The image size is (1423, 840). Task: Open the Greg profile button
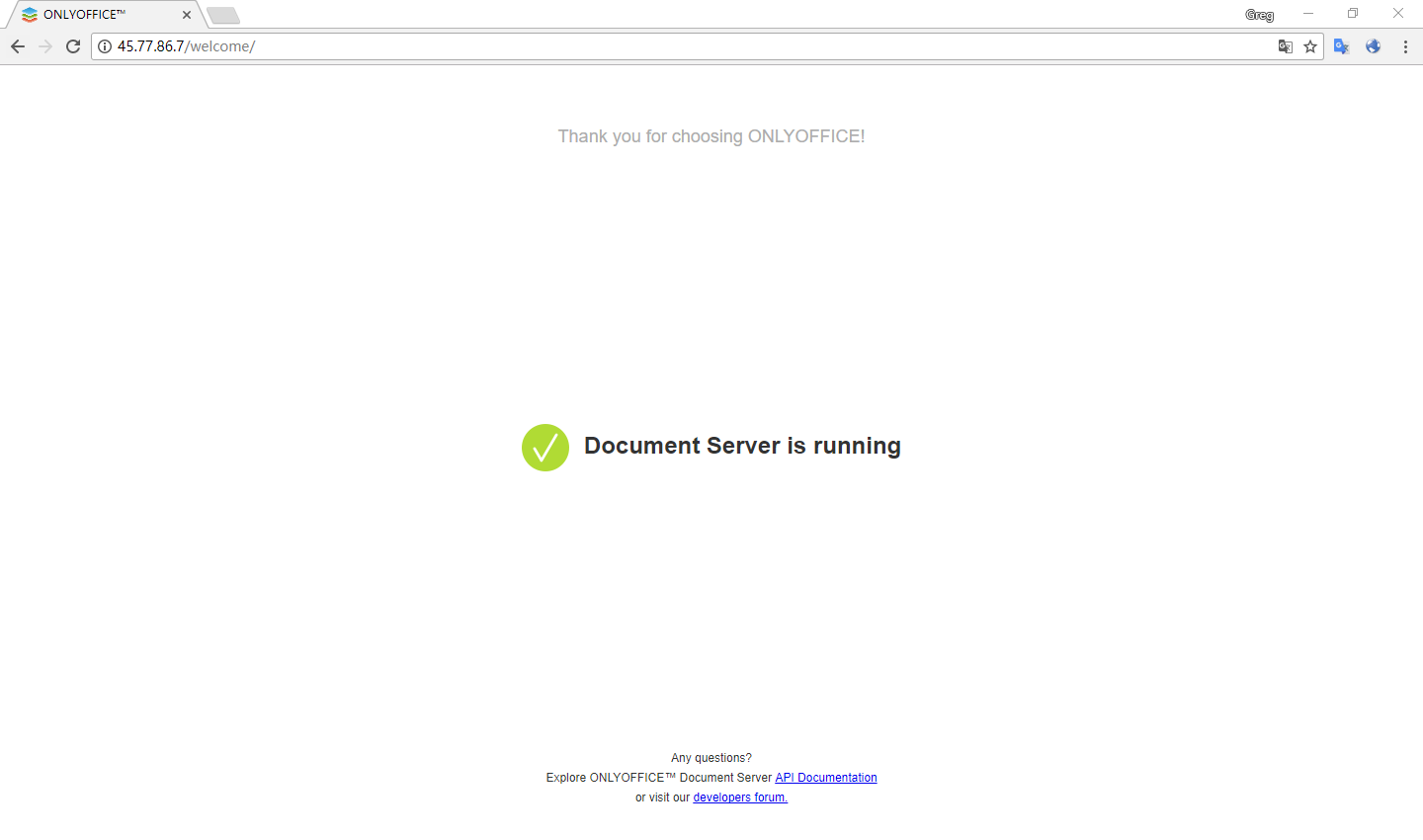coord(1259,15)
